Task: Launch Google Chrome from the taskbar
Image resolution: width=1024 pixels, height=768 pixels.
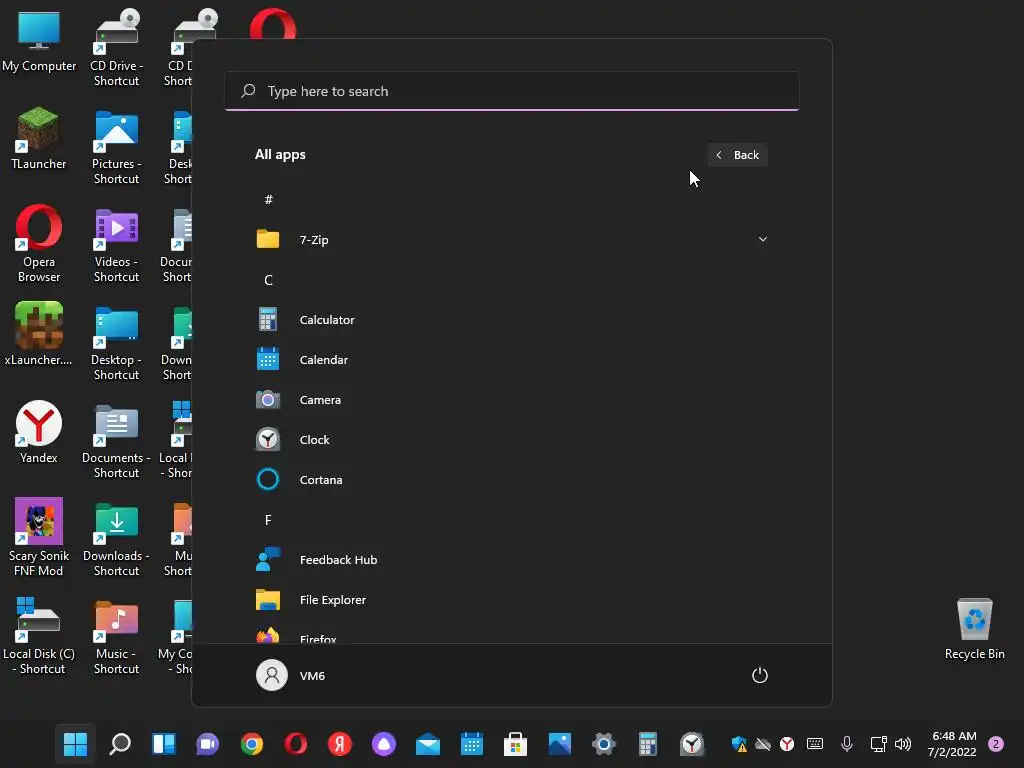Action: coord(251,744)
